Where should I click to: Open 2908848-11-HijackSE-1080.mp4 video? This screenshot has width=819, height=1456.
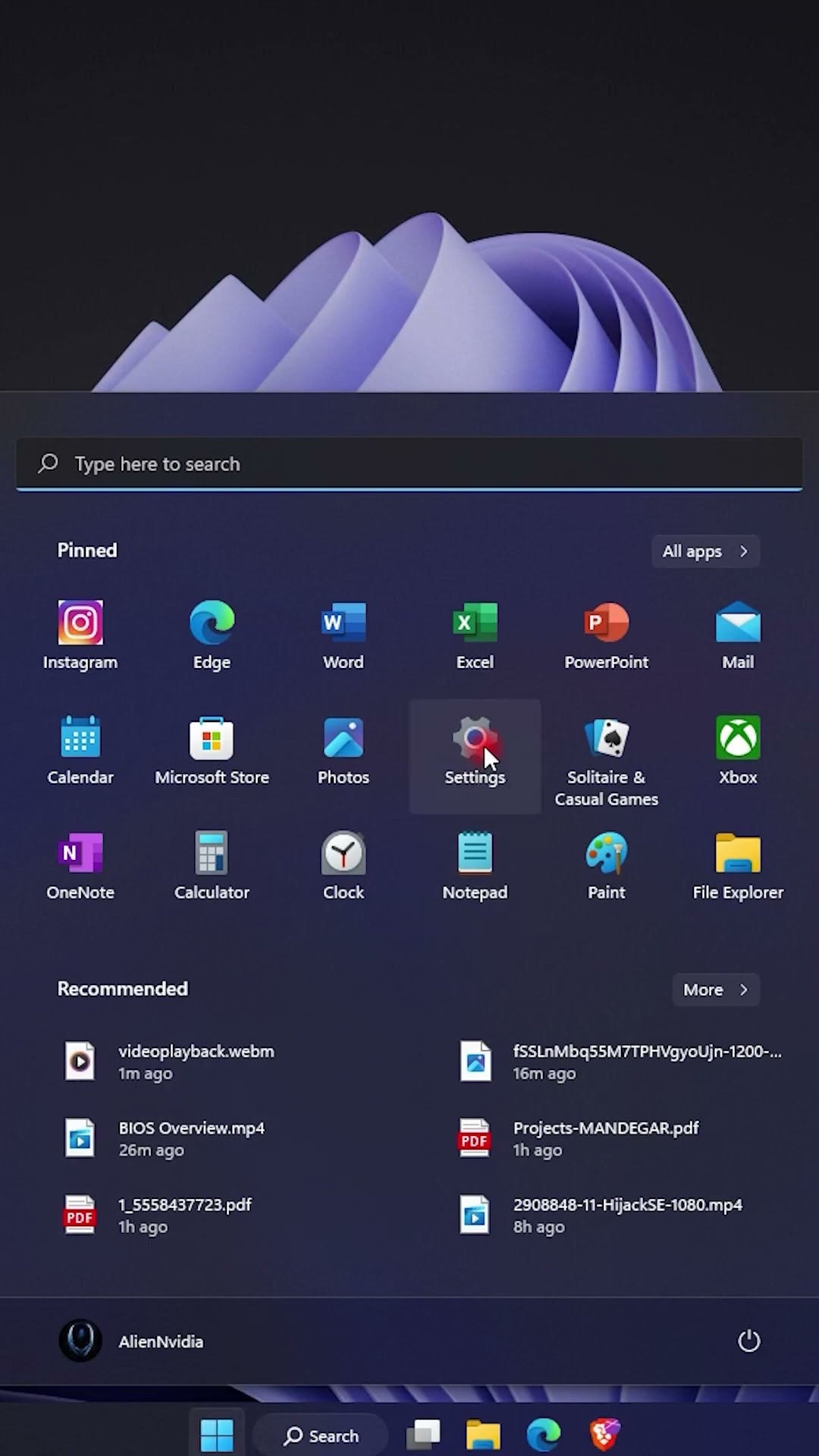(x=600, y=1215)
